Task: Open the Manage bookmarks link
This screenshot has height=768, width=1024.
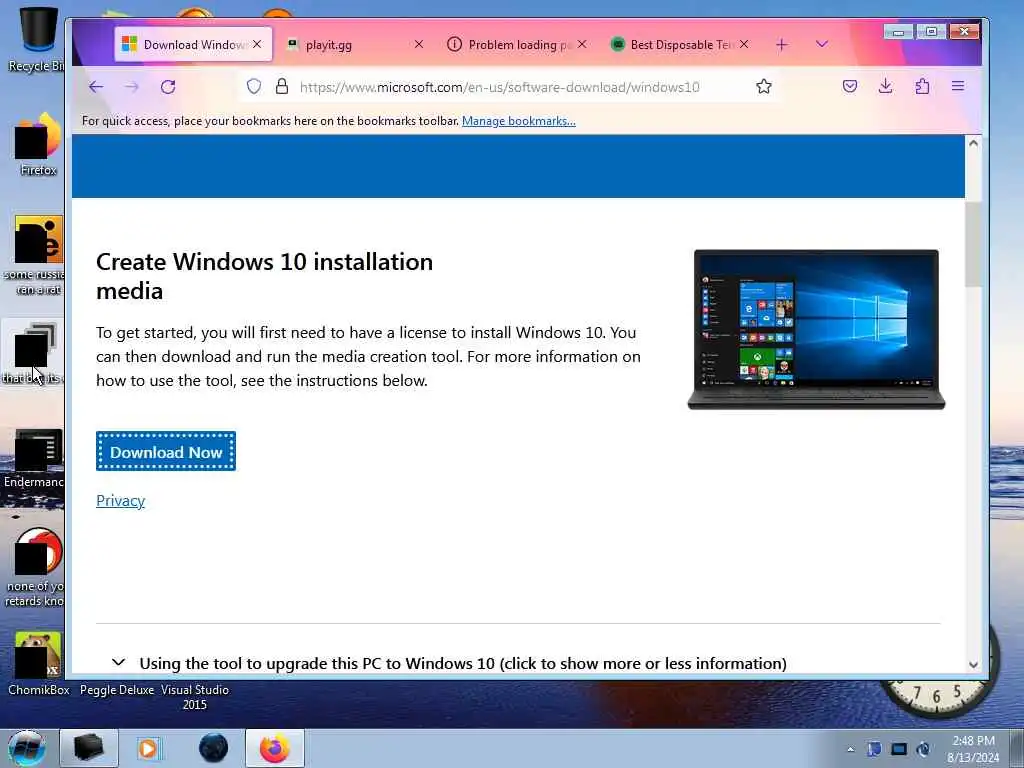Action: coord(519,121)
